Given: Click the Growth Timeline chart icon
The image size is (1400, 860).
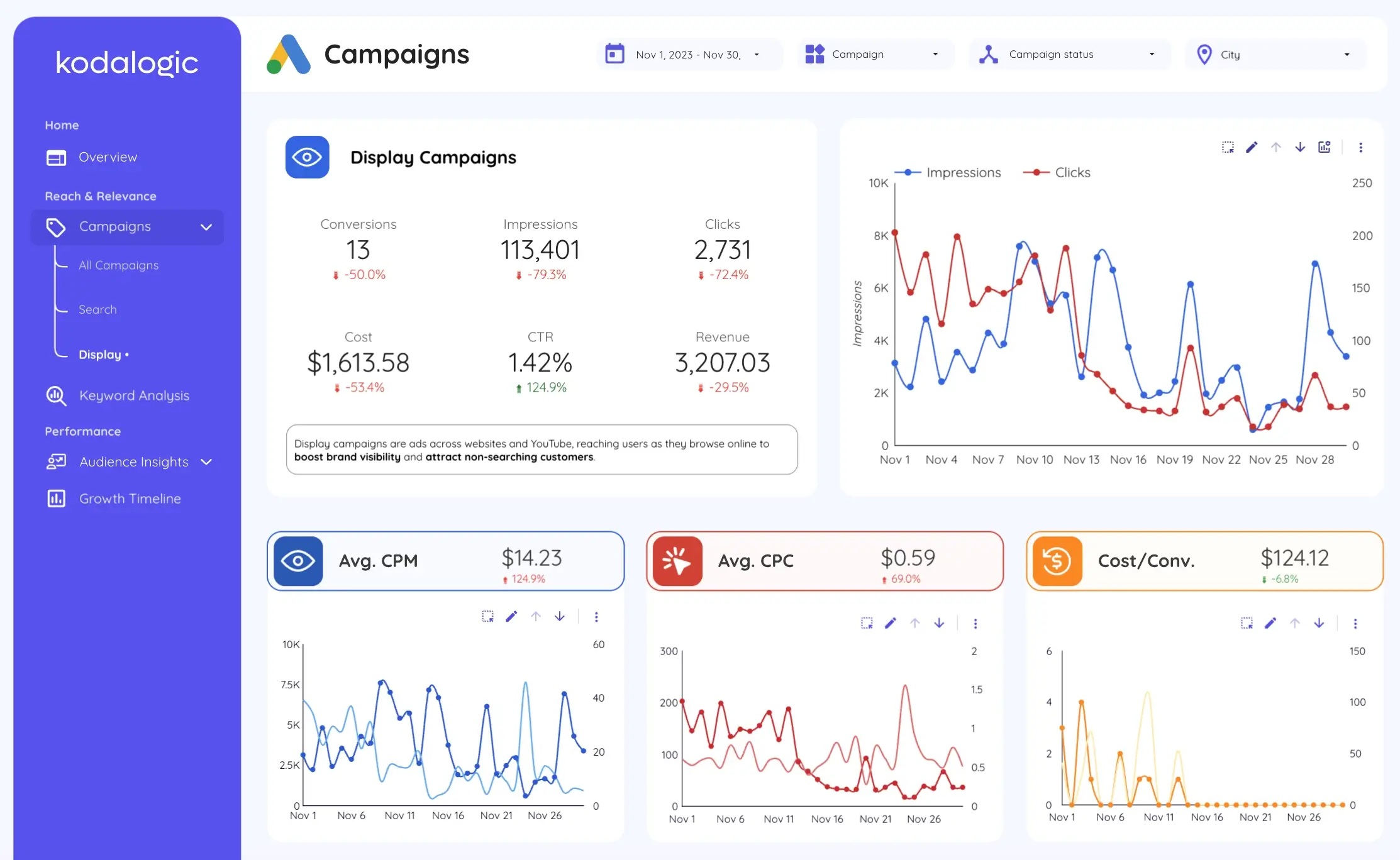Looking at the screenshot, I should (56, 499).
